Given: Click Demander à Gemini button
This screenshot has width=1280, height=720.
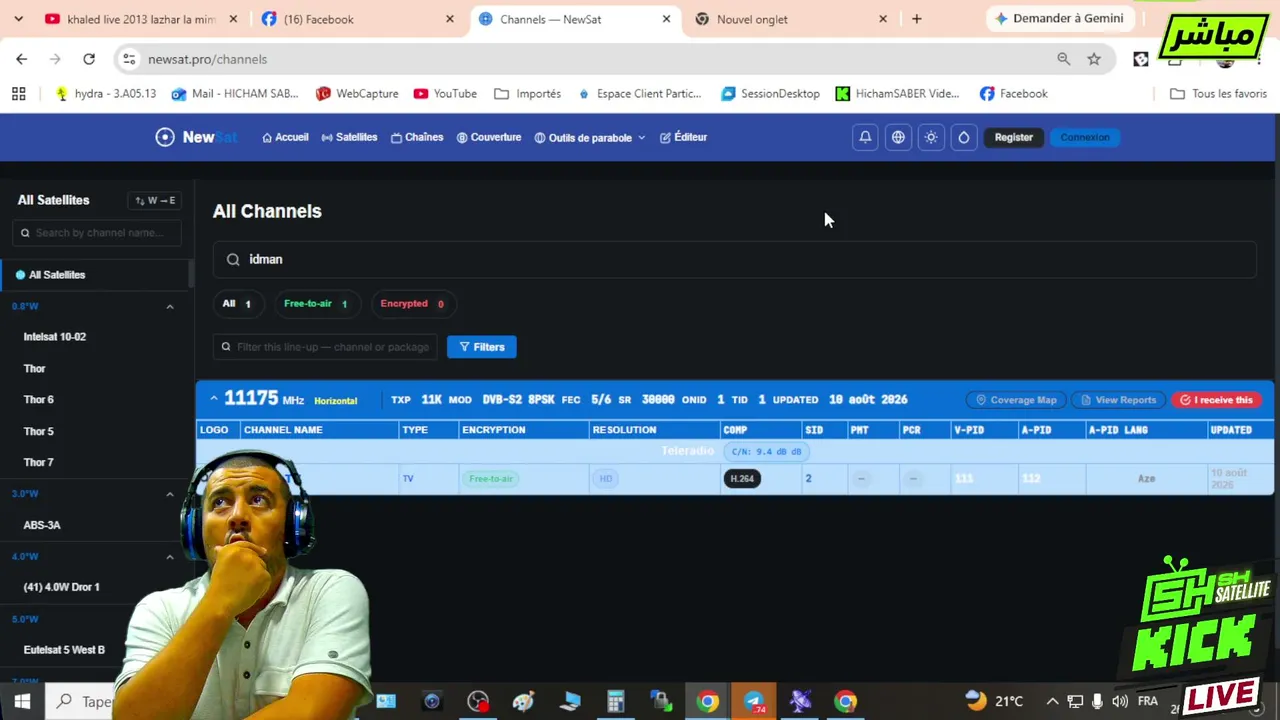Looking at the screenshot, I should [x=1059, y=19].
